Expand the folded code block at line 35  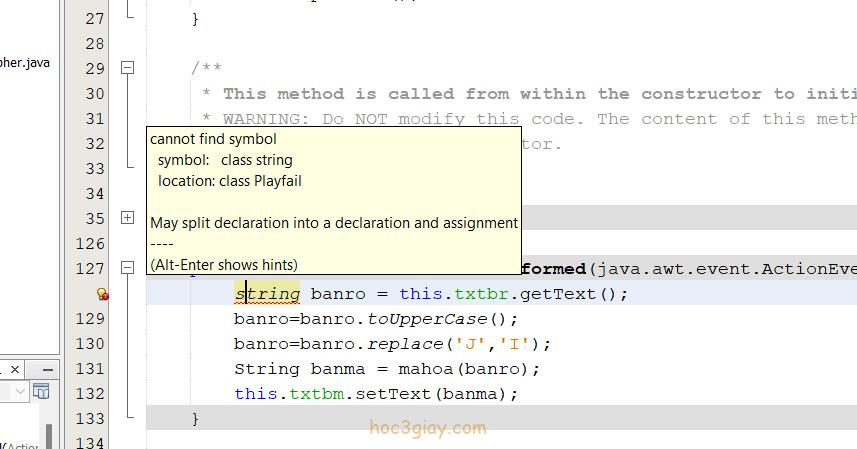click(128, 217)
